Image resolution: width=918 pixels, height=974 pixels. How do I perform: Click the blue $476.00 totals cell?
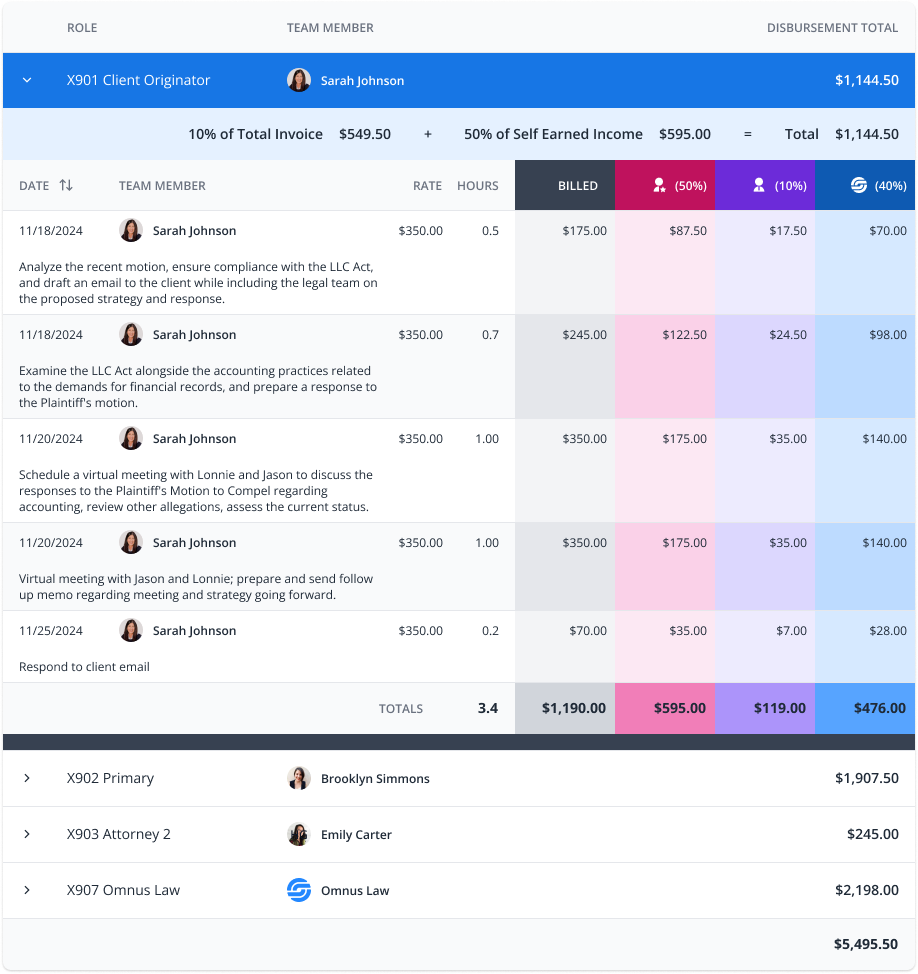pos(880,708)
